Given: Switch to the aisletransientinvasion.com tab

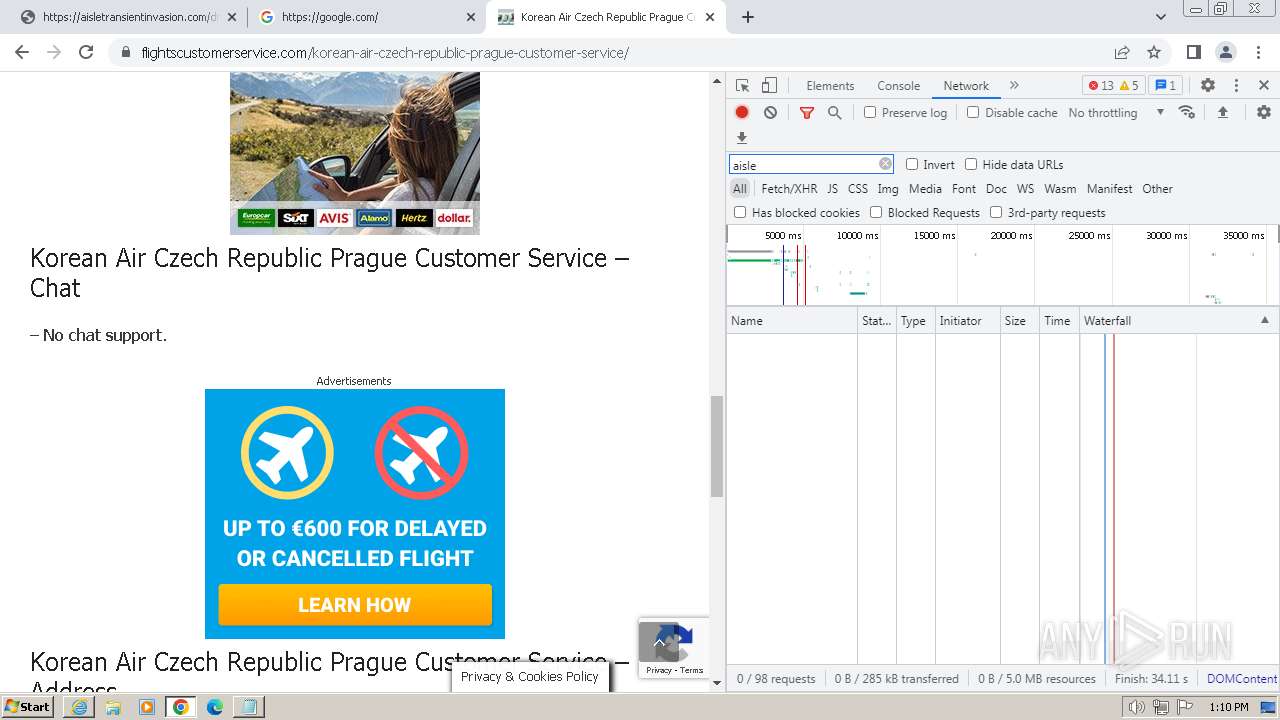Looking at the screenshot, I should pyautogui.click(x=127, y=17).
